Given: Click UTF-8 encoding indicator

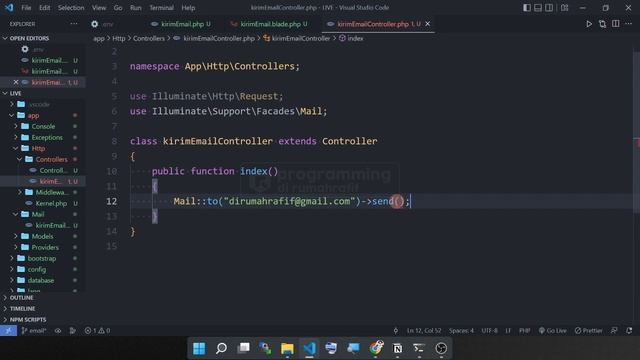Looking at the screenshot, I should 489,331.
